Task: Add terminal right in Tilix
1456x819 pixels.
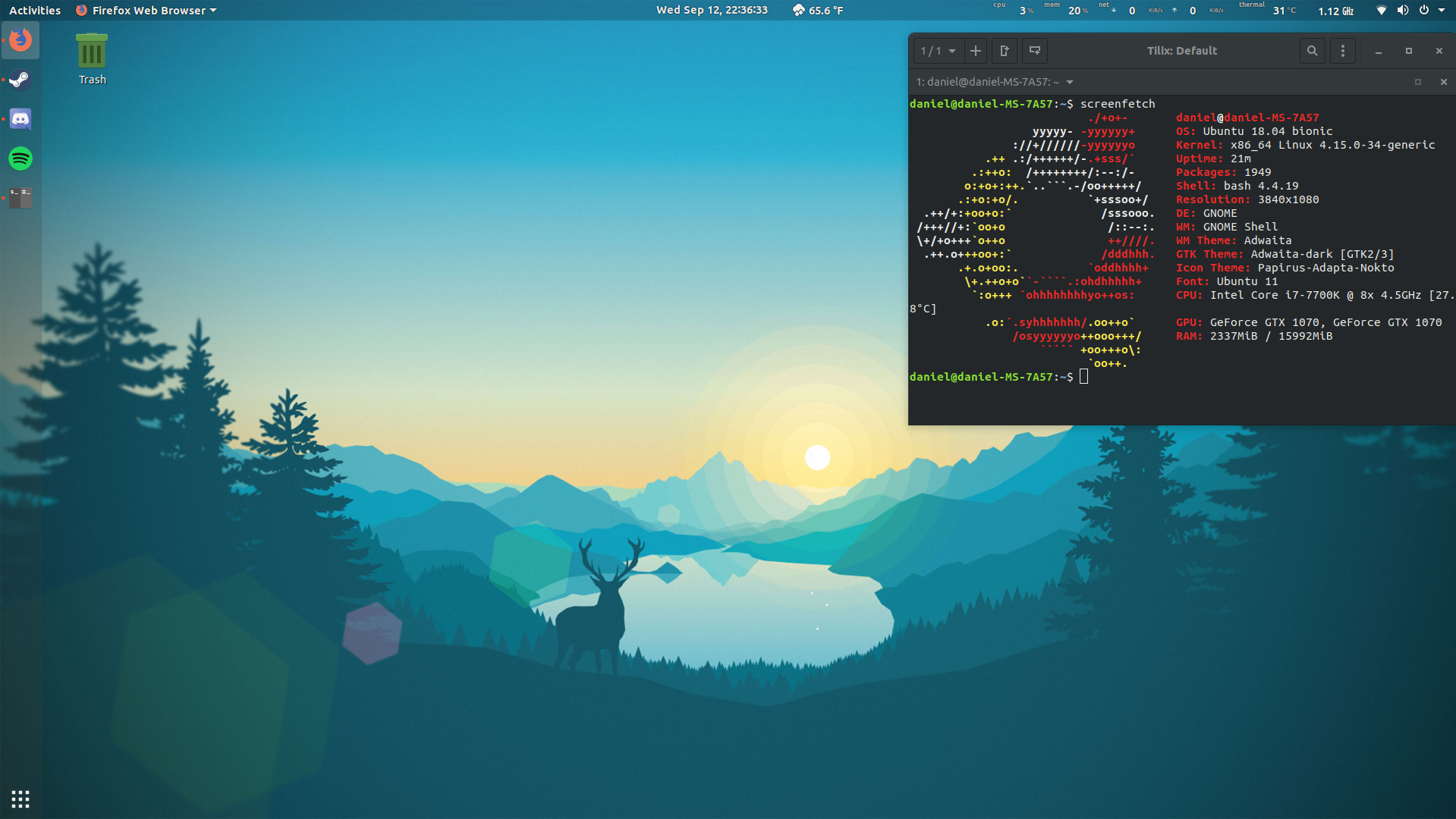Action: pos(1005,51)
